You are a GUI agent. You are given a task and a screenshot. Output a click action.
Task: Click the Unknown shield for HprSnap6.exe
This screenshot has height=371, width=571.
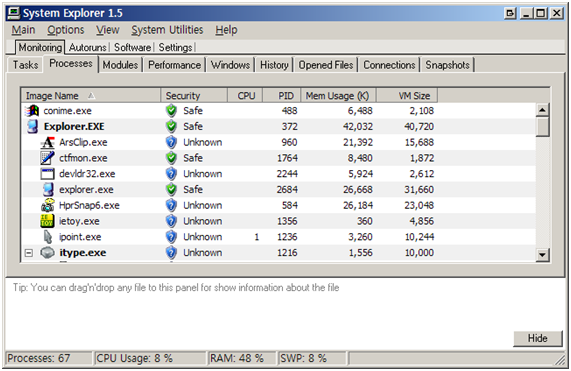pyautogui.click(x=171, y=205)
